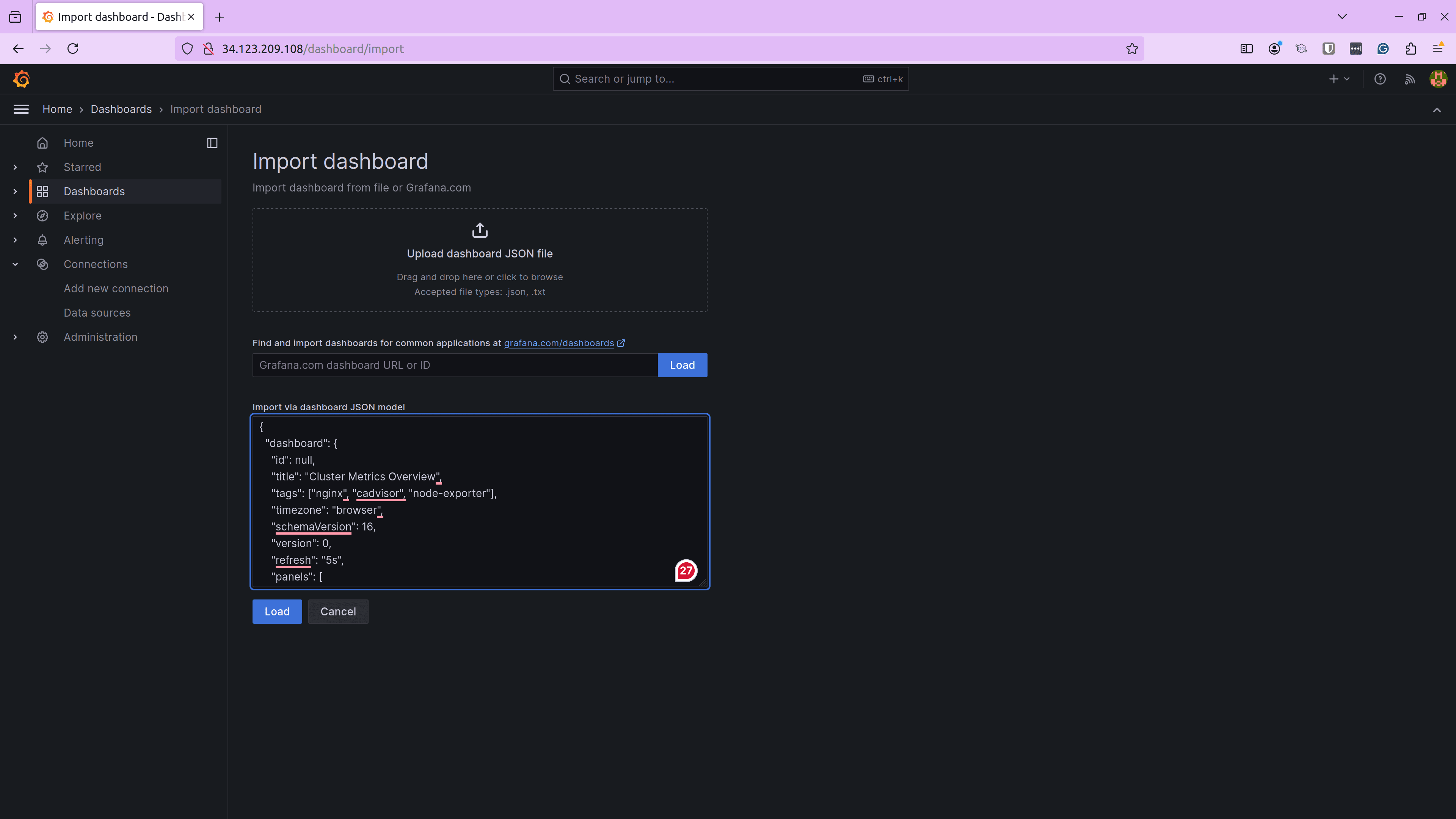Screen dimensions: 1456x819
Task: Click the Connections icon in sidebar
Action: coord(42,265)
